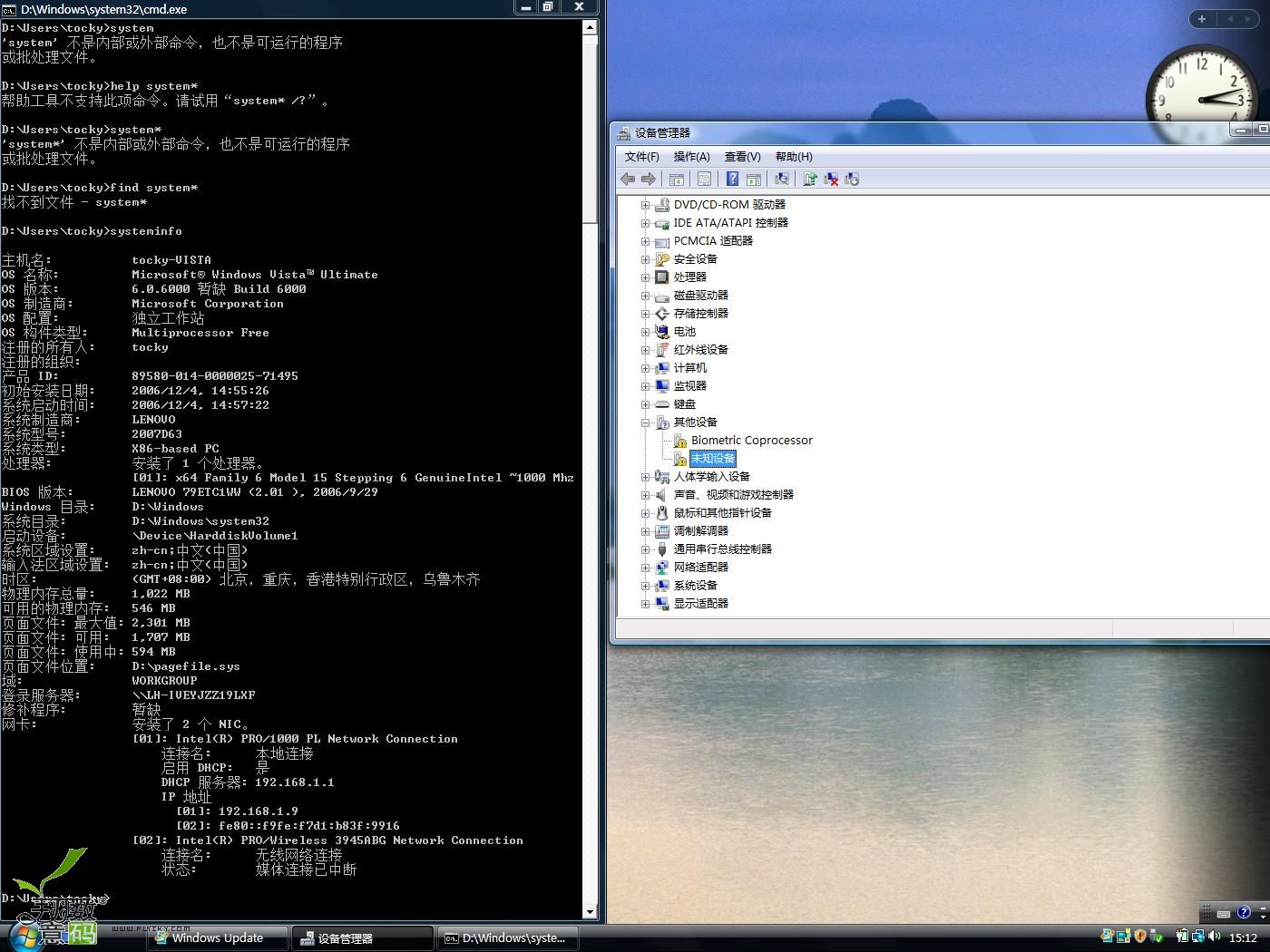Click the language bar keyboard icon
The height and width of the screenshot is (952, 1270).
(1224, 913)
